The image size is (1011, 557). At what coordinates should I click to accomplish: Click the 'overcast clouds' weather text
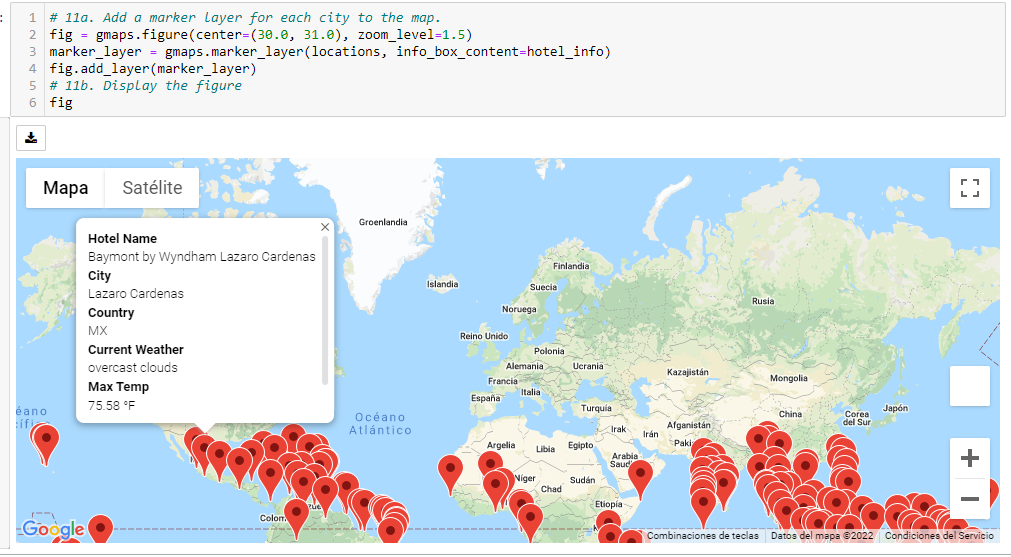click(x=133, y=367)
